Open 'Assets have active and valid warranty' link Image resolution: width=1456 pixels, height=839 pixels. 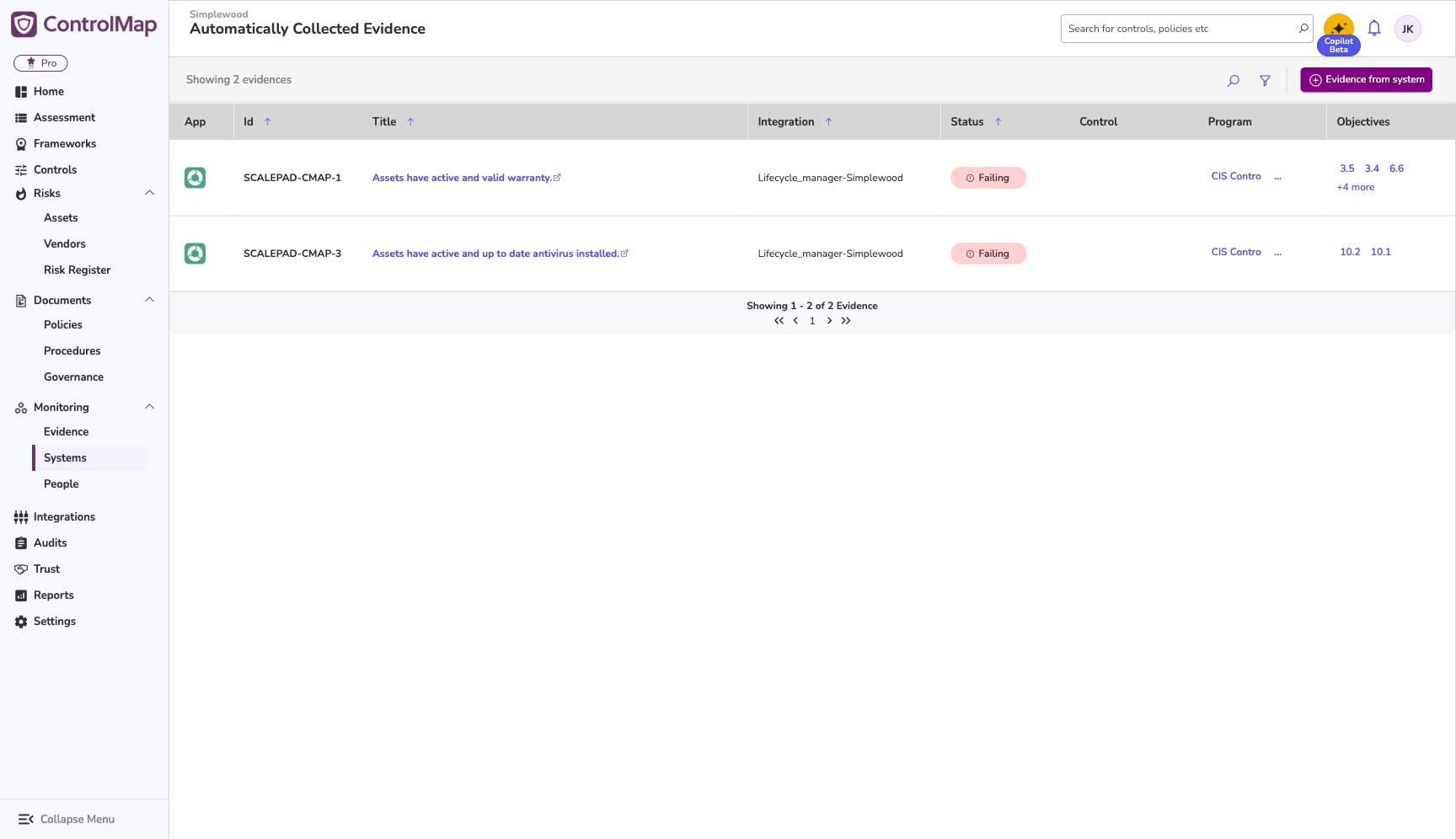click(x=462, y=178)
